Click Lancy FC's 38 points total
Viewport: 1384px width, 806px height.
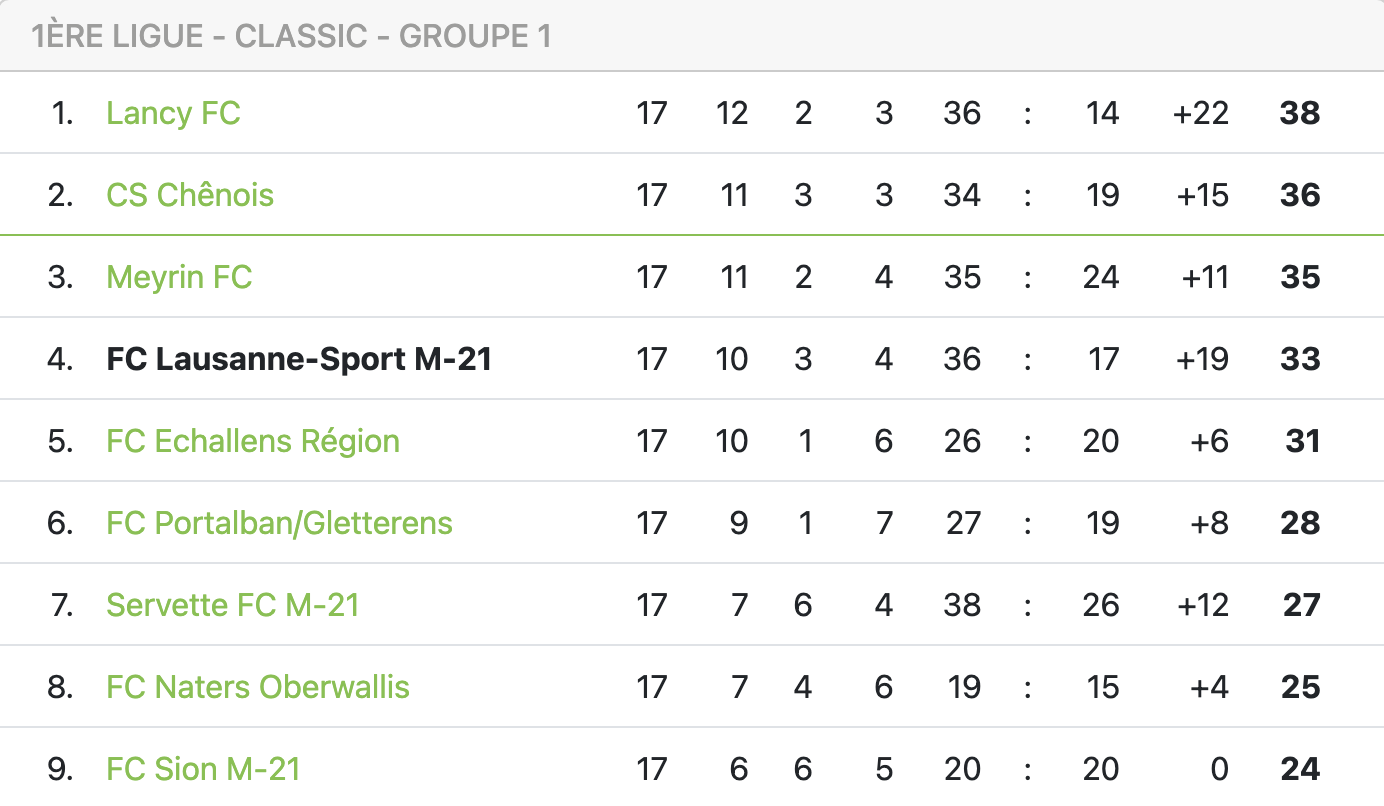click(1300, 113)
